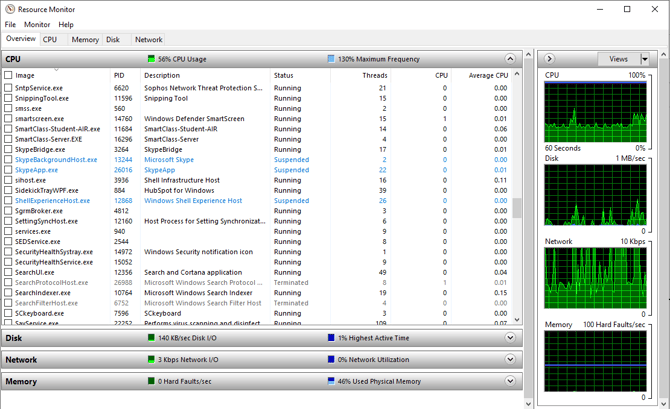Image resolution: width=670 pixels, height=409 pixels.
Task: Click the blue Highest Active Time indicator
Action: (x=331, y=338)
